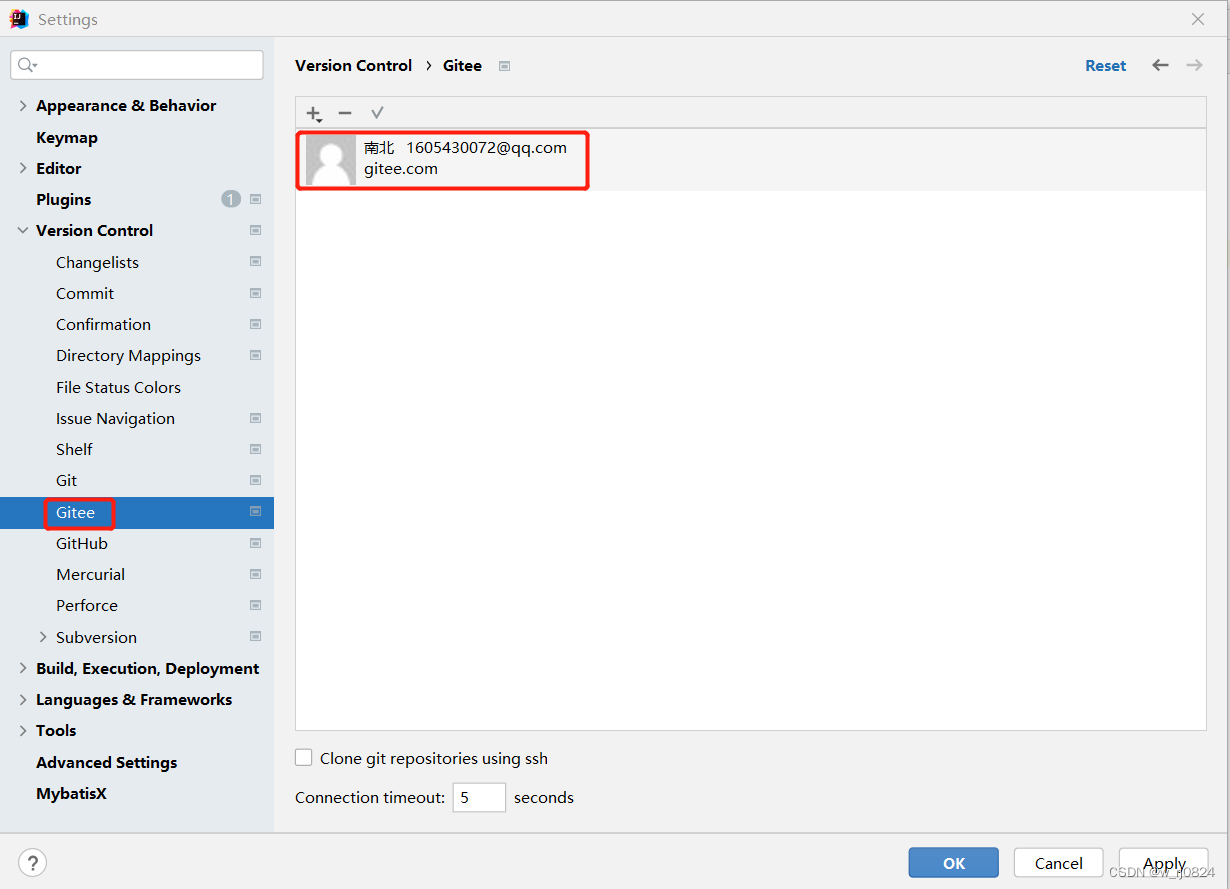Click the set default checkmark icon
Image resolution: width=1230 pixels, height=889 pixels.
pos(377,113)
